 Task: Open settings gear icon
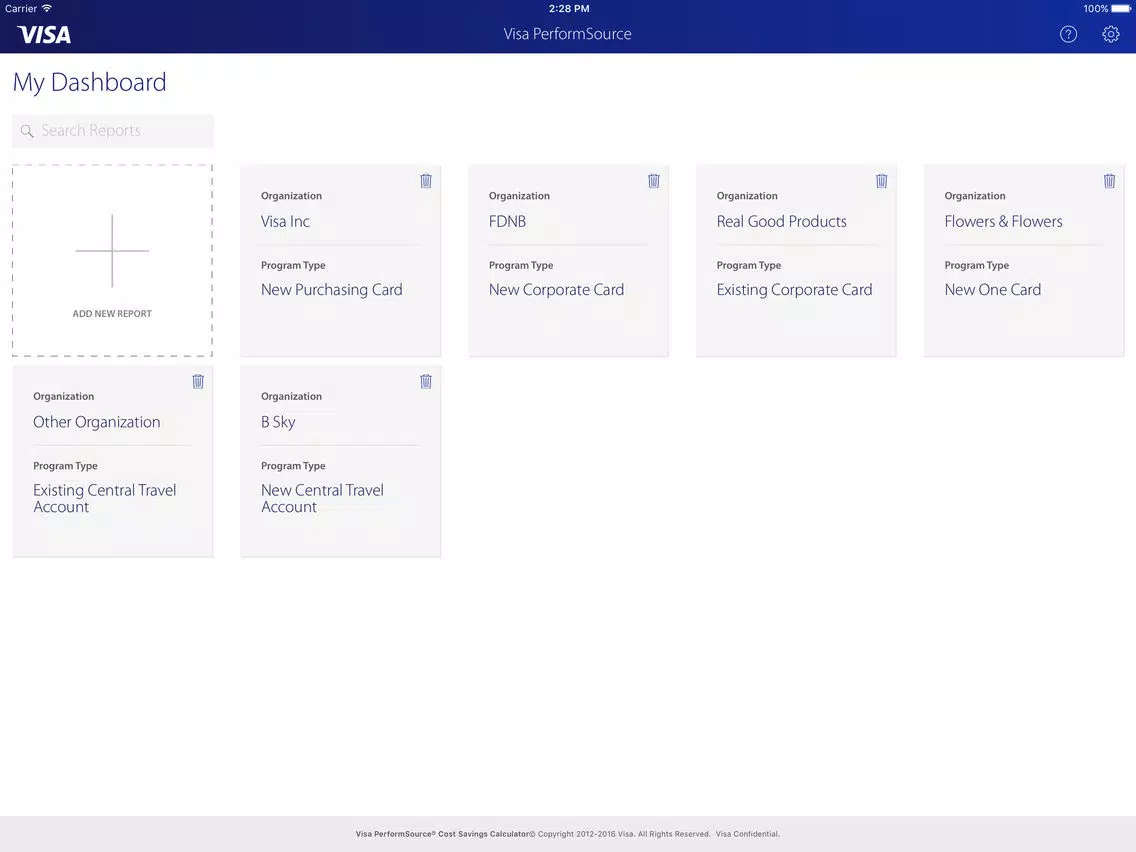pyautogui.click(x=1111, y=34)
